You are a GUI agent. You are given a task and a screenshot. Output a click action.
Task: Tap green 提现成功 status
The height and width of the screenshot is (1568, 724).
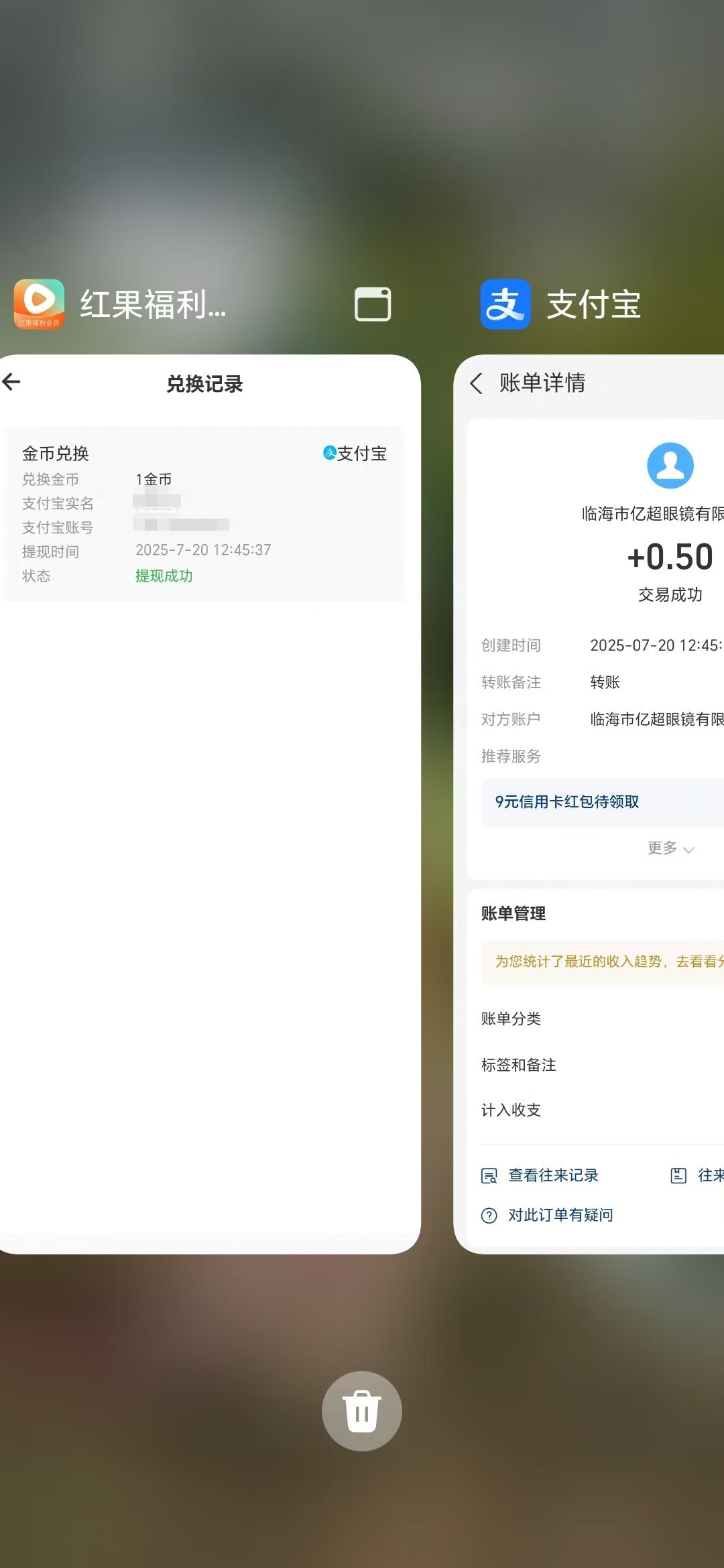coord(164,576)
